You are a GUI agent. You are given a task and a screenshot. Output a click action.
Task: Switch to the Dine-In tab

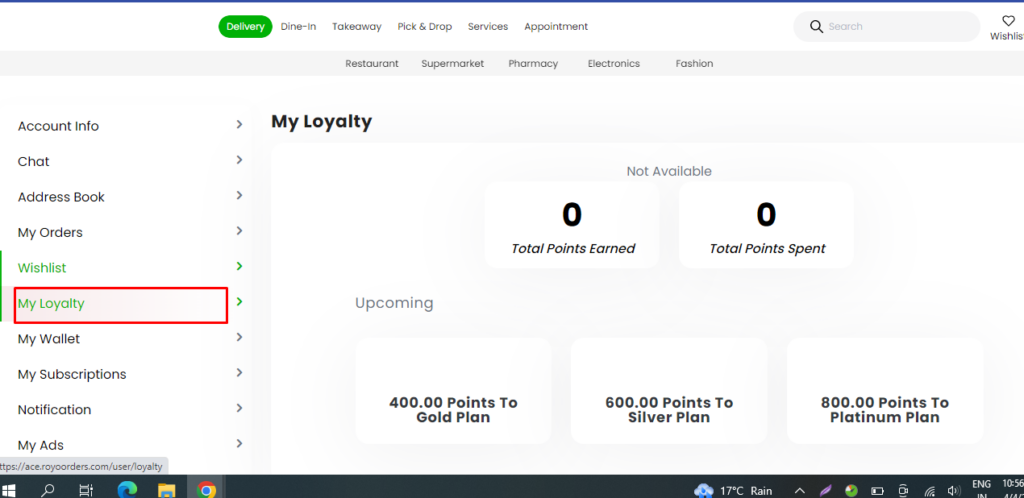298,27
